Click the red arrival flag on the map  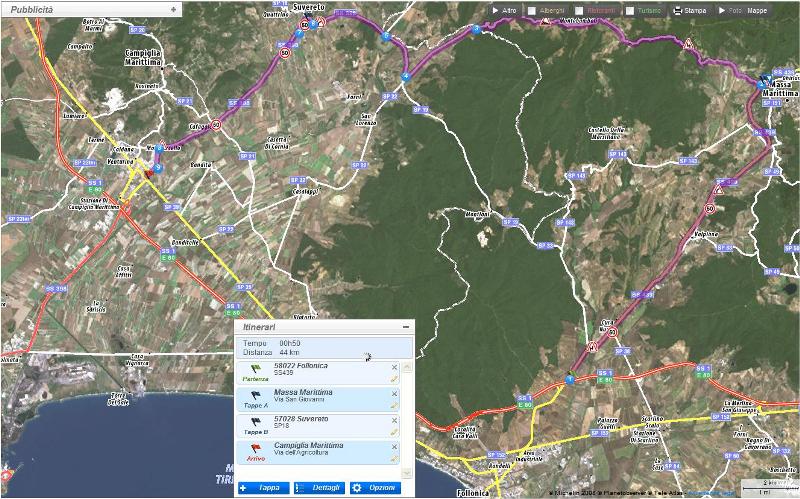(x=148, y=173)
